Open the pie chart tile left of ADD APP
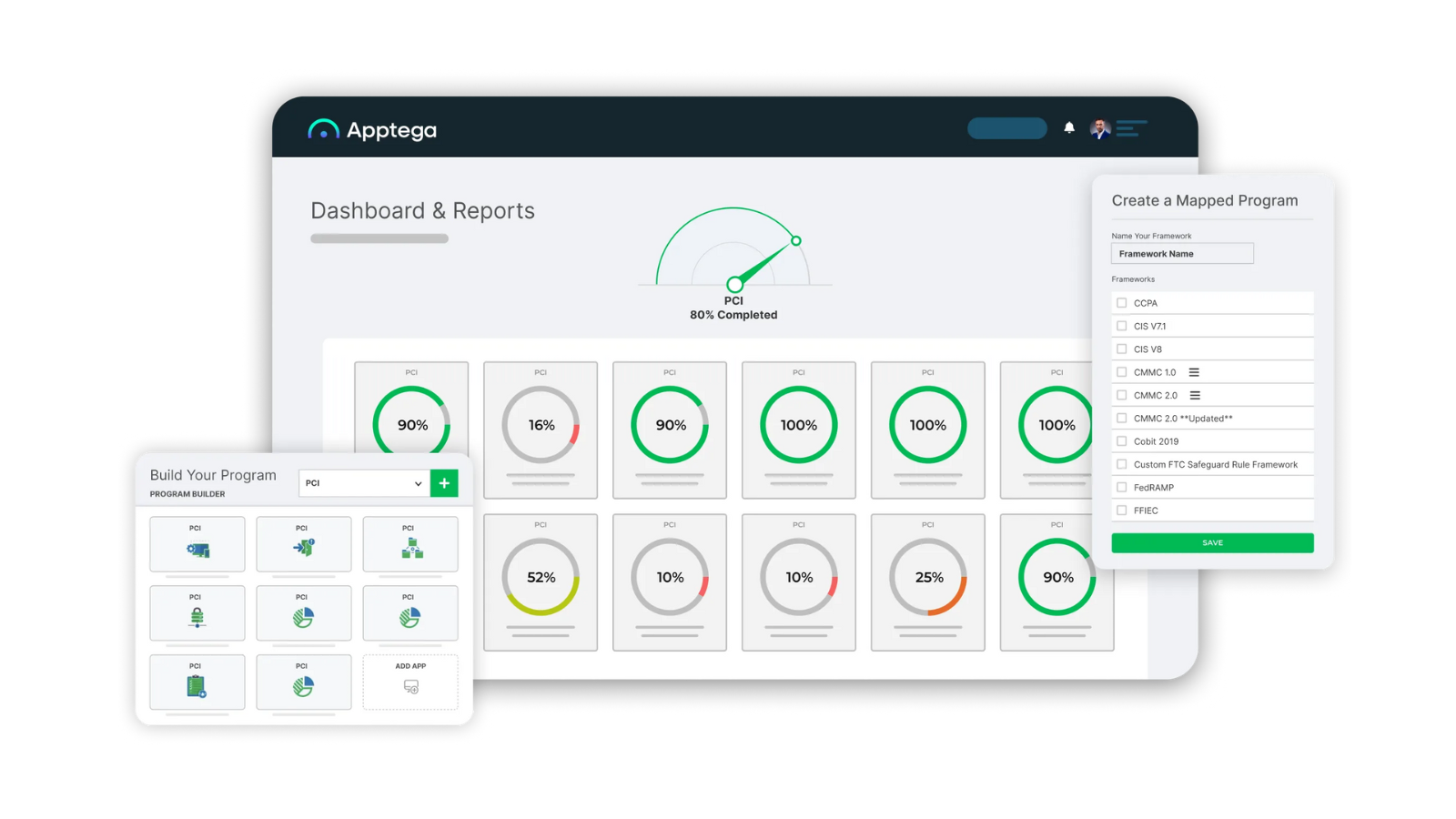This screenshot has height=819, width=1456. coord(304,682)
